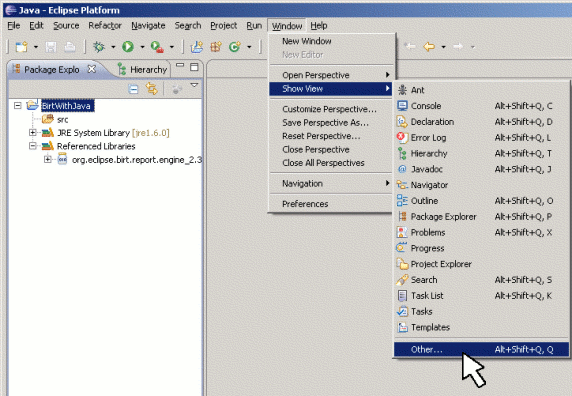The image size is (572, 396).
Task: Click the New Java Class icon
Action: click(x=235, y=47)
